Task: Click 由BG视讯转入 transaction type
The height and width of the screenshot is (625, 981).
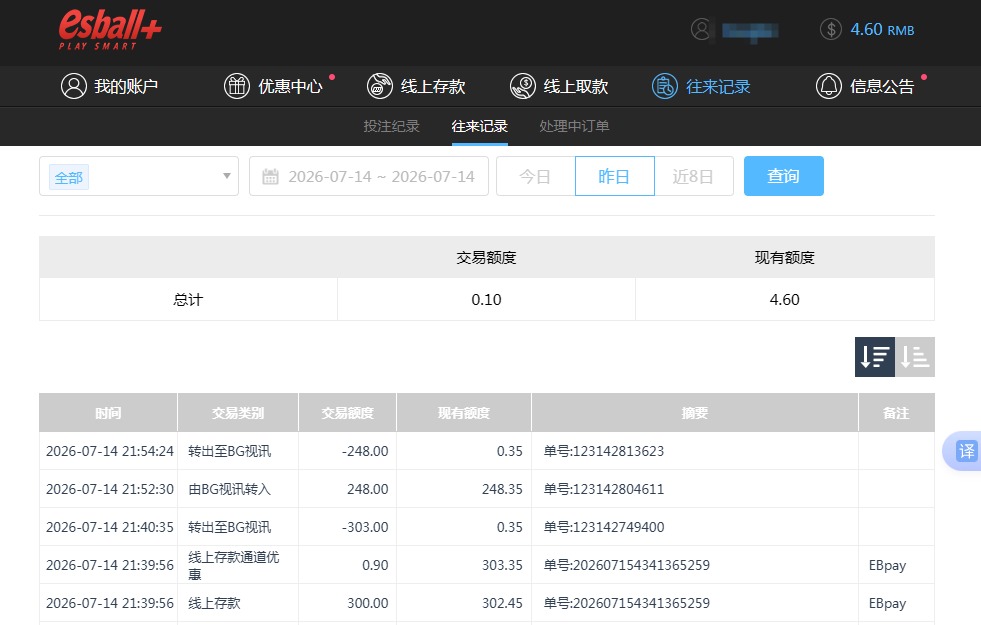Action: [x=230, y=489]
